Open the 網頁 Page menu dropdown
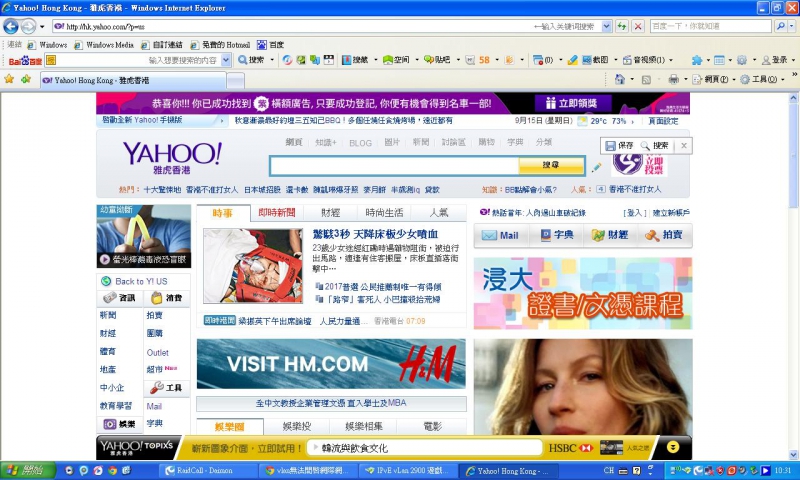 point(734,80)
